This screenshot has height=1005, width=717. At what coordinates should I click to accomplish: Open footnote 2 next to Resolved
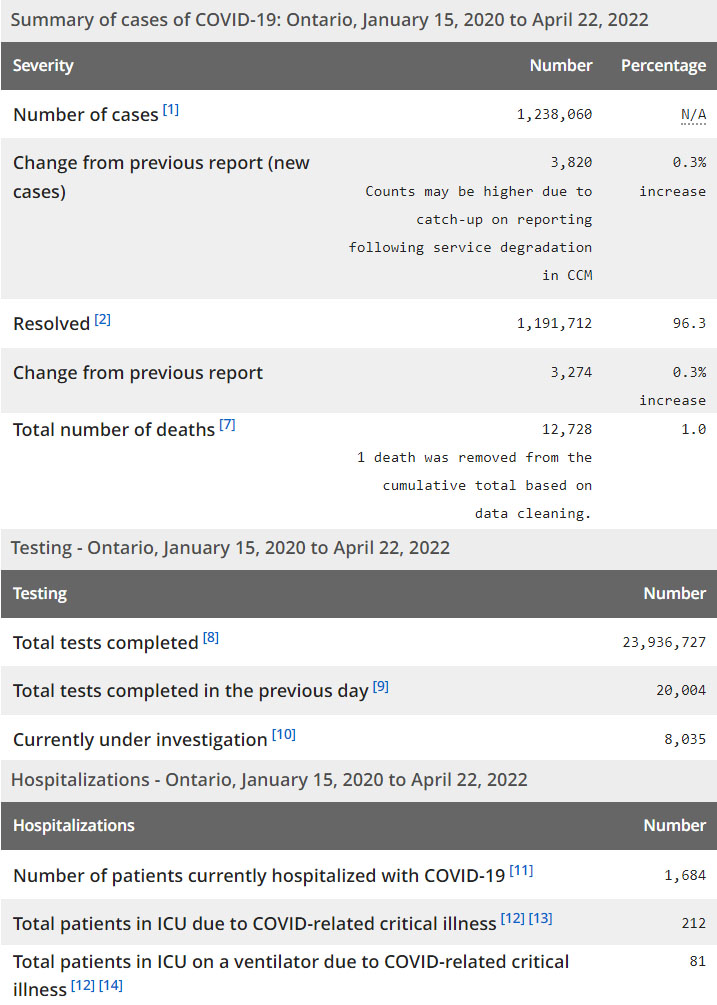tap(103, 320)
